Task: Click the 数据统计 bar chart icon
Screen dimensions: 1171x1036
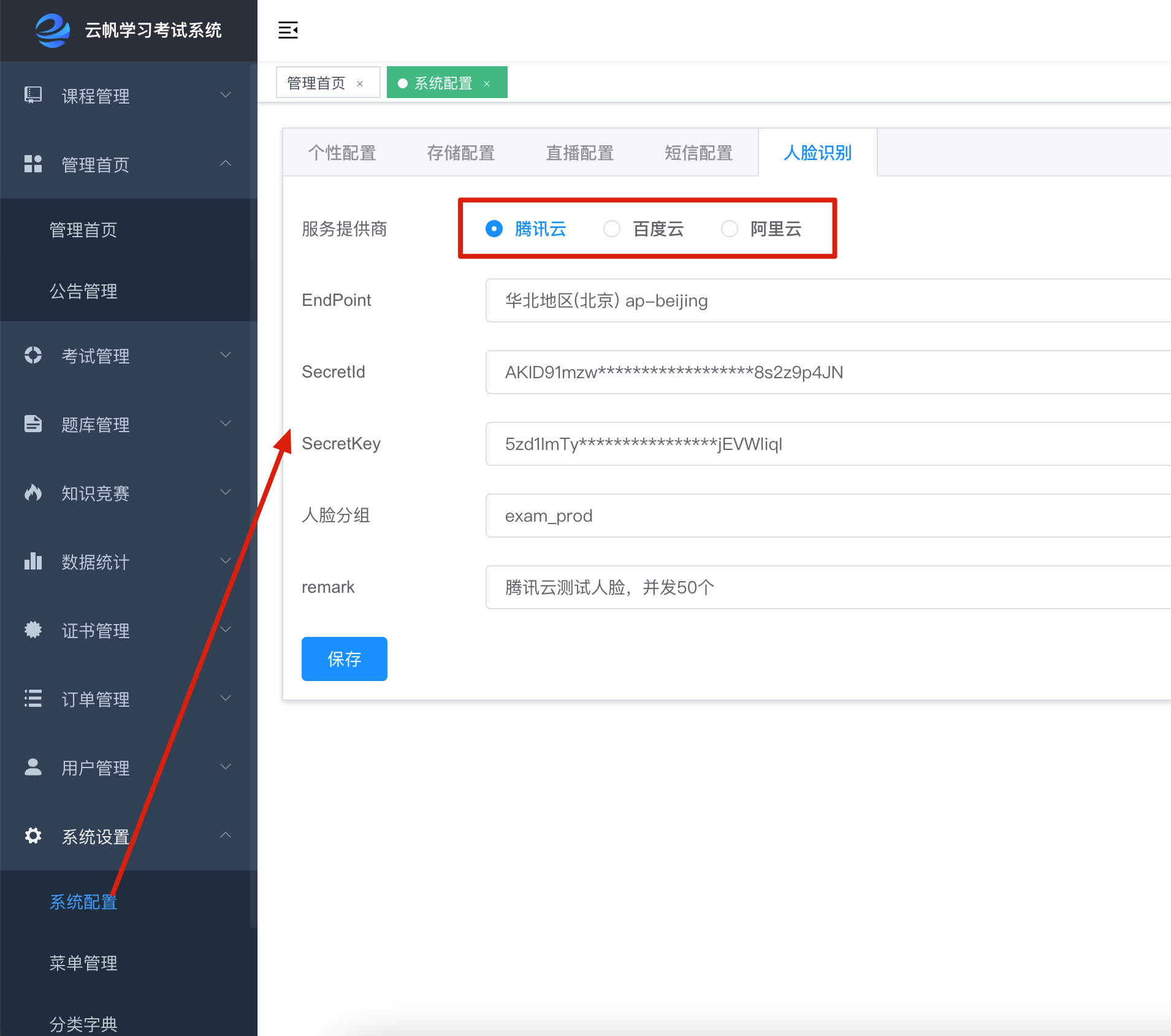Action: pos(33,561)
